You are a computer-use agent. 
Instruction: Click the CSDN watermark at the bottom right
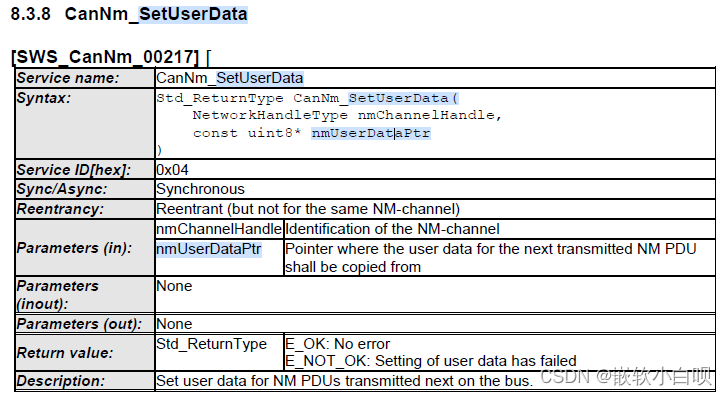[x=626, y=376]
